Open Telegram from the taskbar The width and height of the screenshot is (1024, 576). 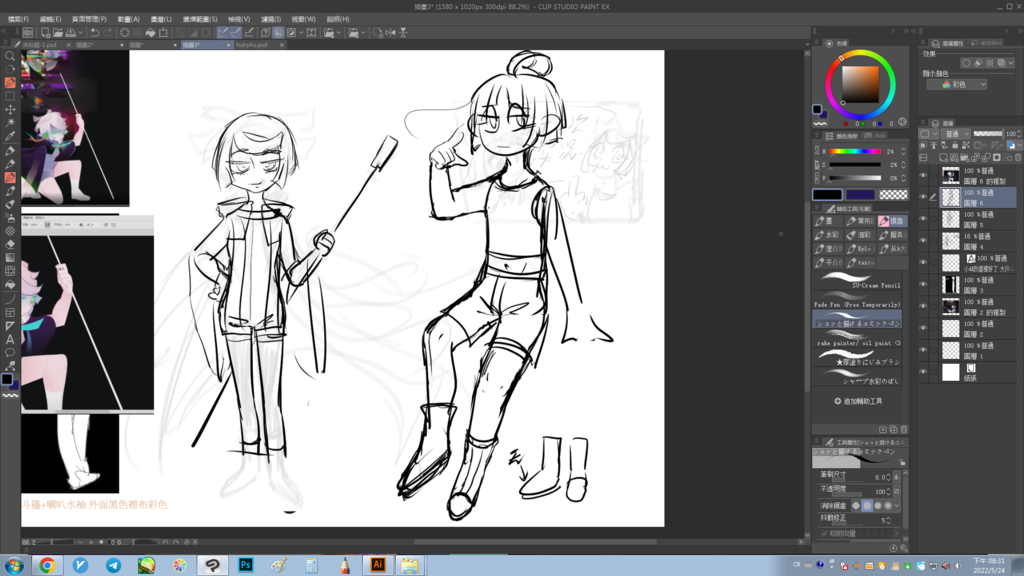point(113,565)
